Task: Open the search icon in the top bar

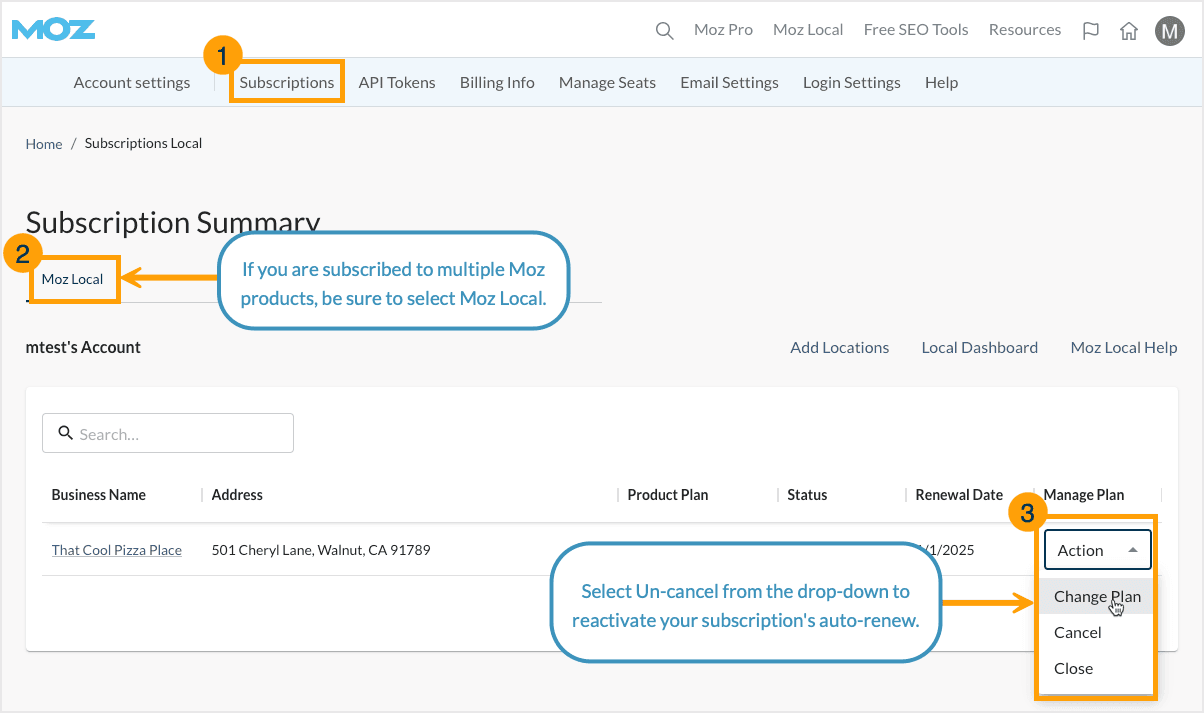Action: (664, 30)
